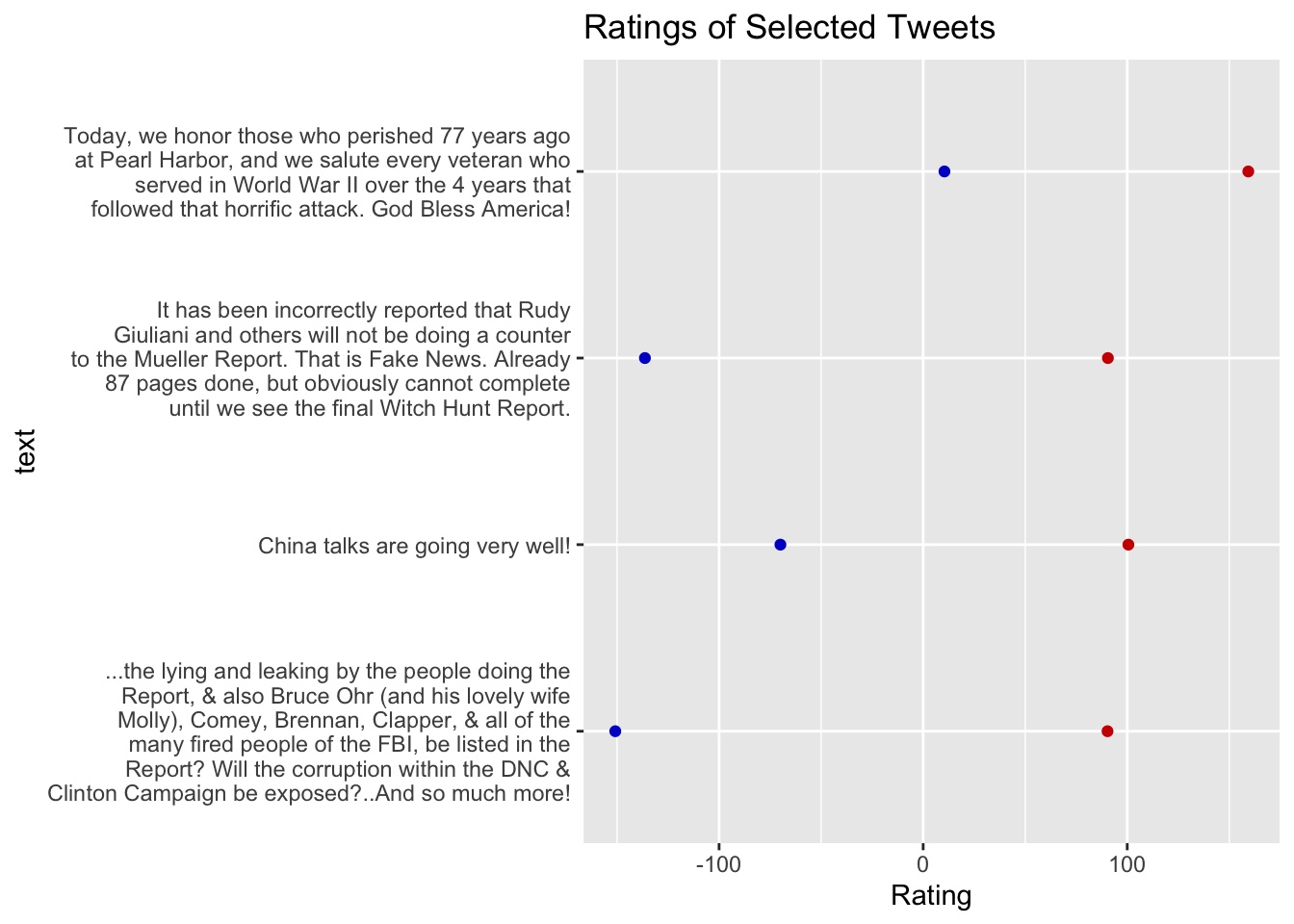
Task: Click the chart title Ratings of Selected Tweets
Action: tap(789, 28)
